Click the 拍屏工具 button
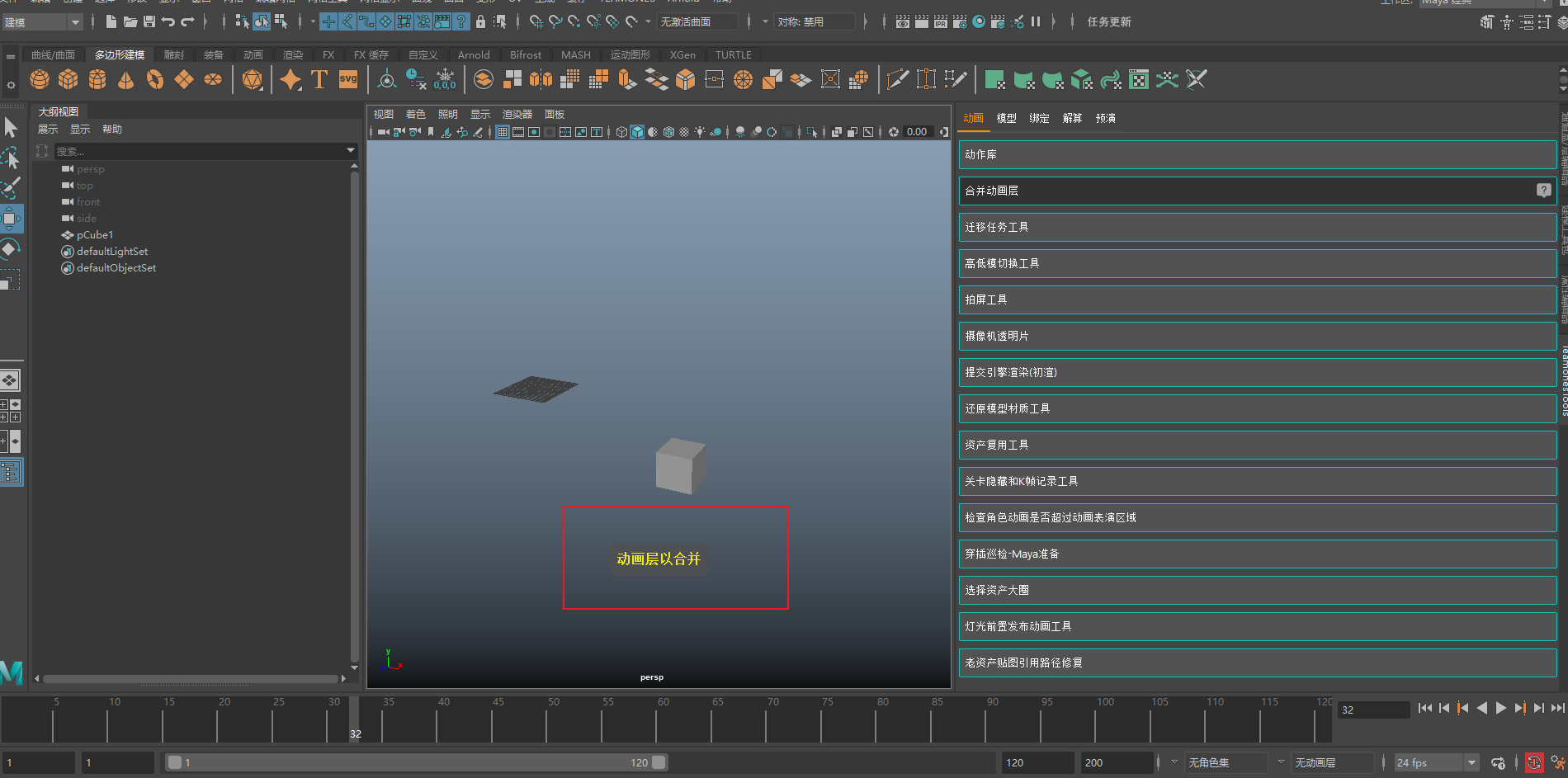The image size is (1568, 778). point(1257,299)
